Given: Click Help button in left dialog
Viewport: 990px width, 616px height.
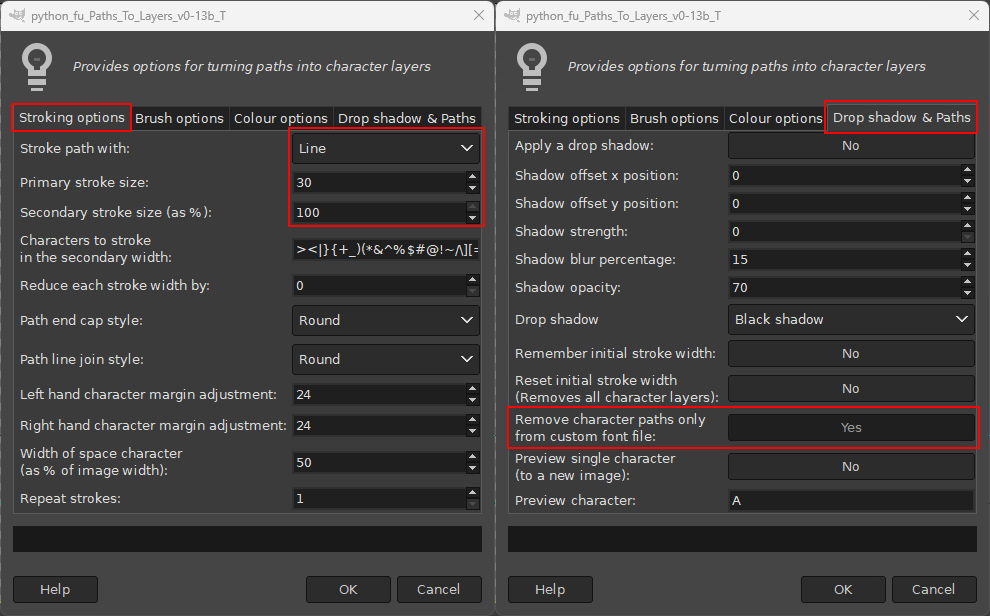Looking at the screenshot, I should point(56,589).
